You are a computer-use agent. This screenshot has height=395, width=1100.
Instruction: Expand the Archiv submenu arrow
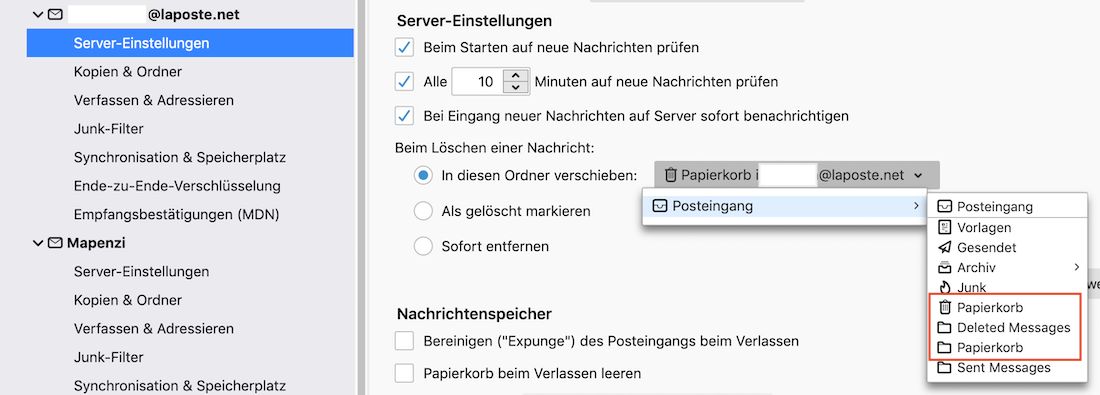click(x=1076, y=267)
